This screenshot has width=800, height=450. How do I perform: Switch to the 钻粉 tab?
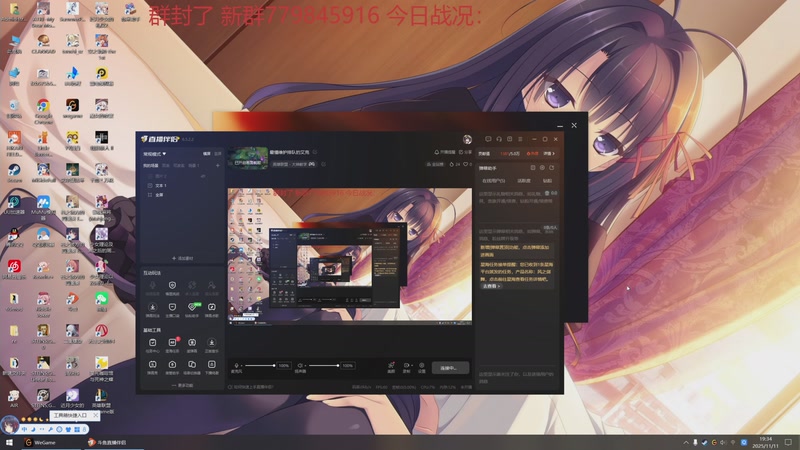(547, 181)
